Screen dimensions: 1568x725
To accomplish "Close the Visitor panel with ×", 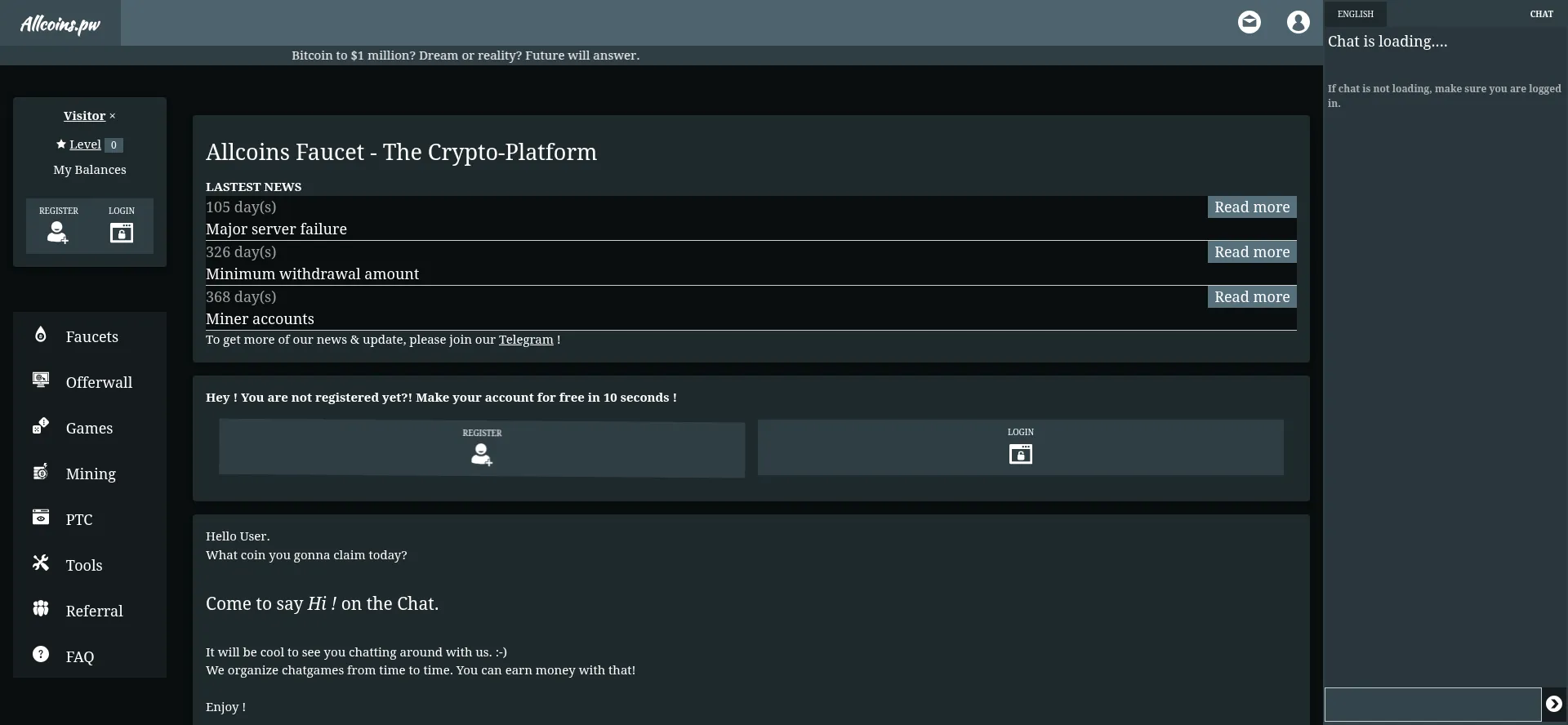I will pyautogui.click(x=113, y=116).
